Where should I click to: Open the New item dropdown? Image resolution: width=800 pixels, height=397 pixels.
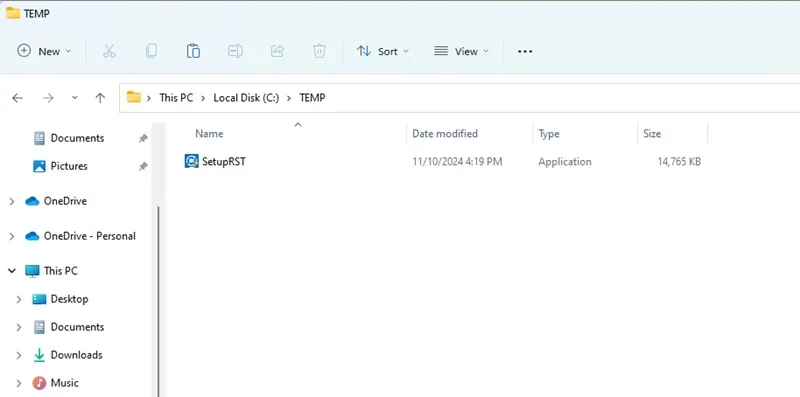44,51
